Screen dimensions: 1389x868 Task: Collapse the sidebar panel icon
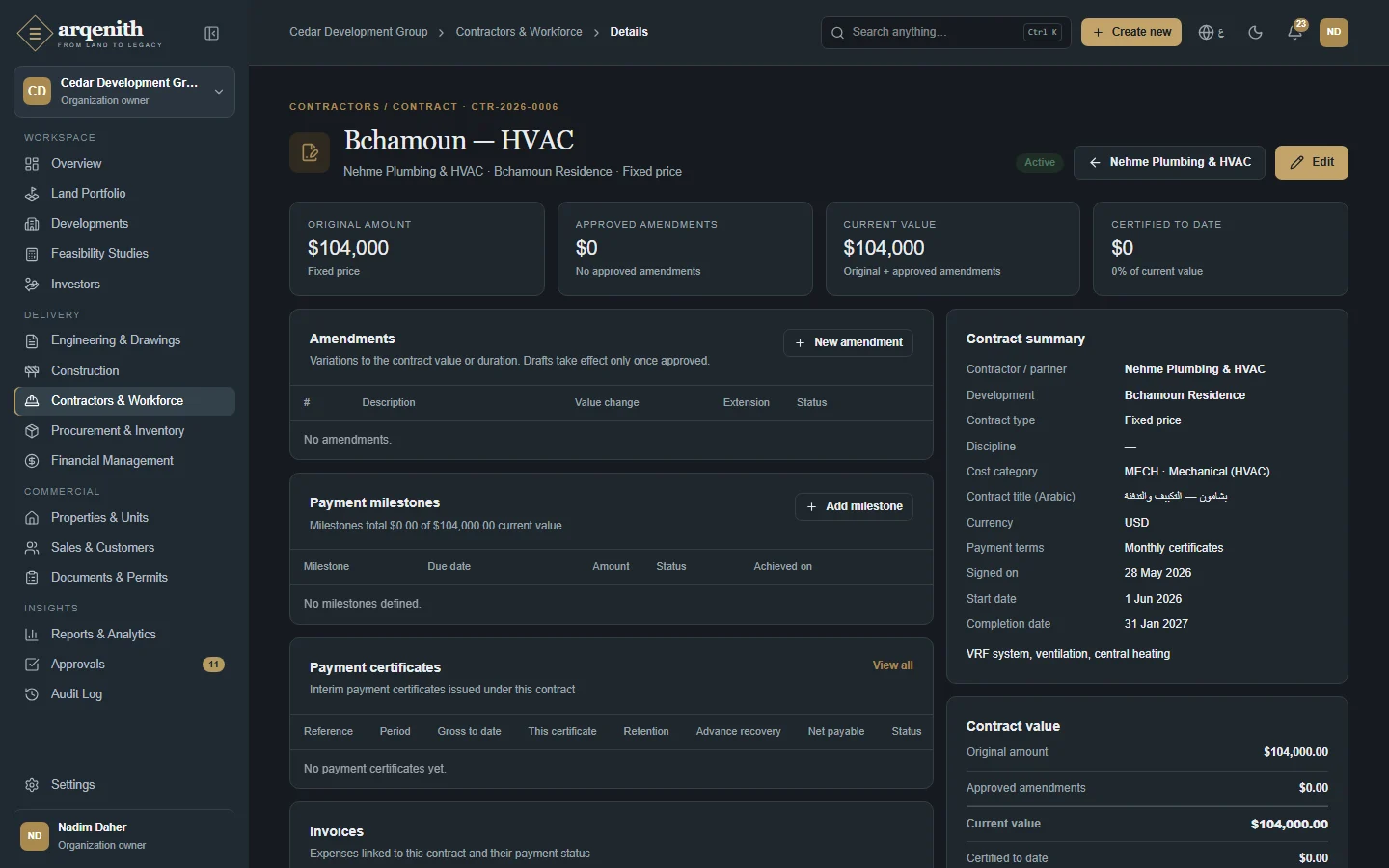coord(212,34)
